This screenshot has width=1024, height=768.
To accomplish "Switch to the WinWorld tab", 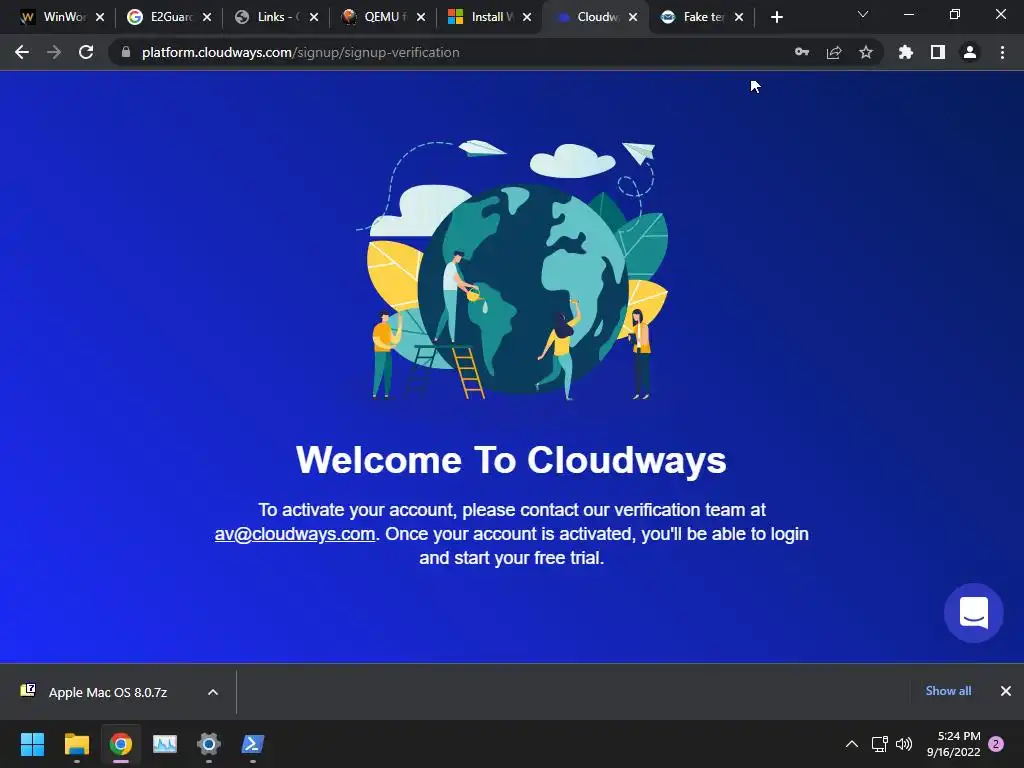I will pos(54,17).
